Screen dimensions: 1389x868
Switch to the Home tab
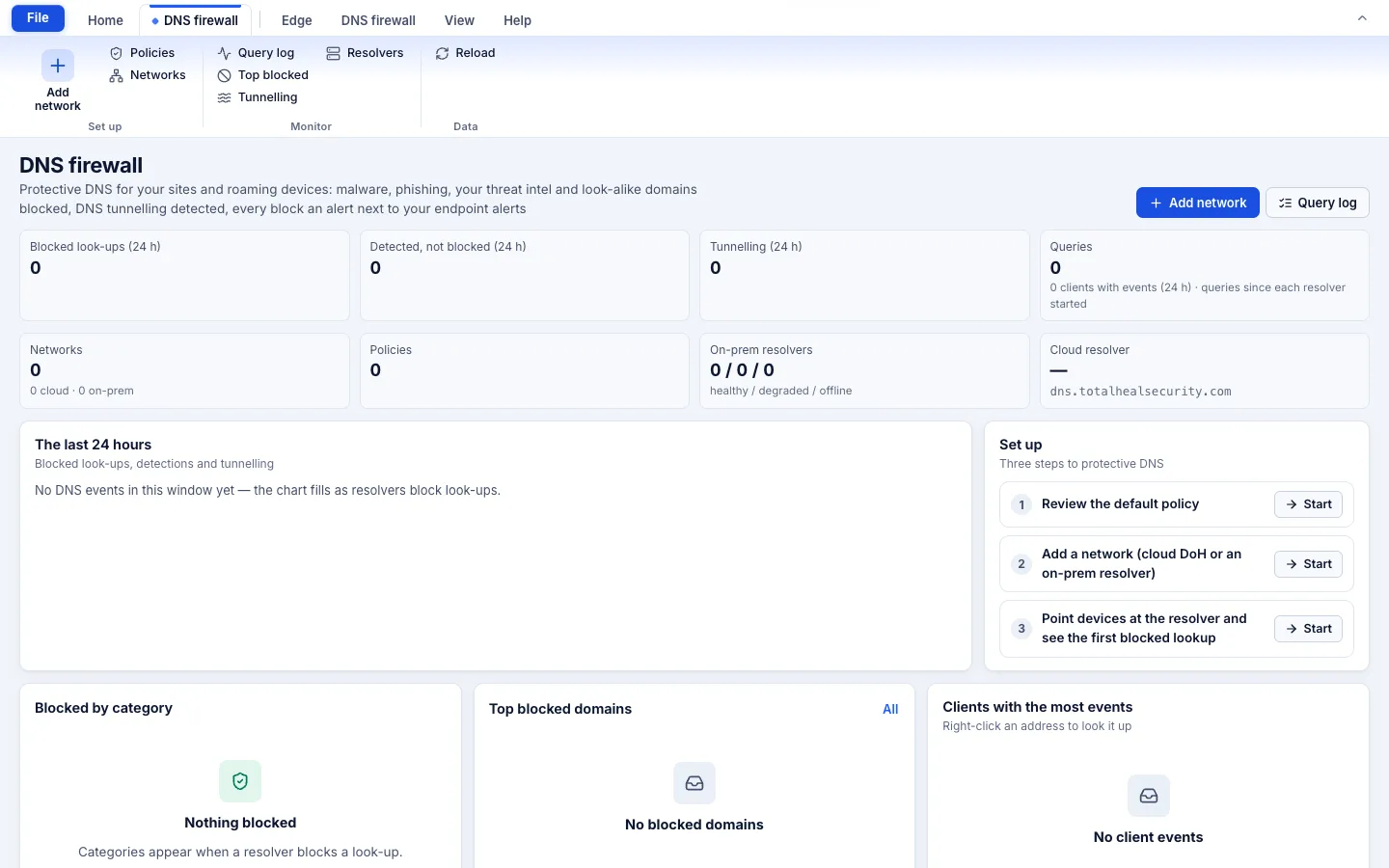click(105, 20)
